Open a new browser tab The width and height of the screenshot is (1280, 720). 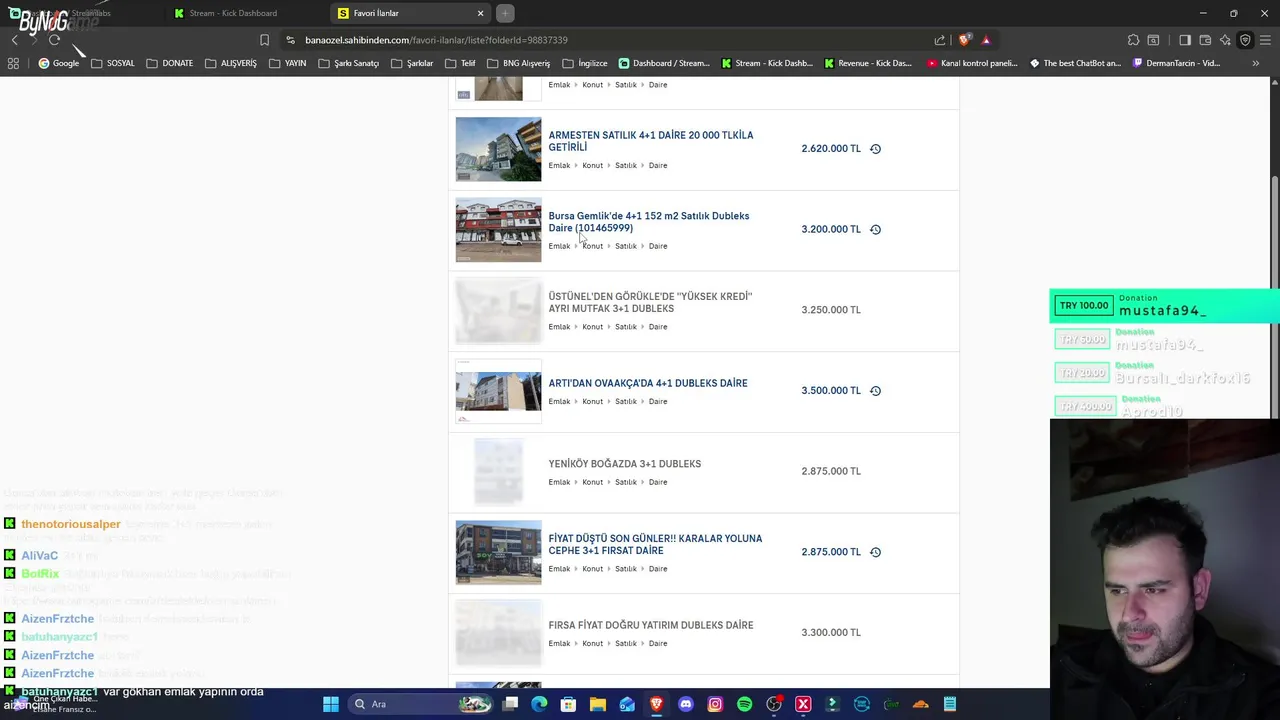[x=505, y=13]
